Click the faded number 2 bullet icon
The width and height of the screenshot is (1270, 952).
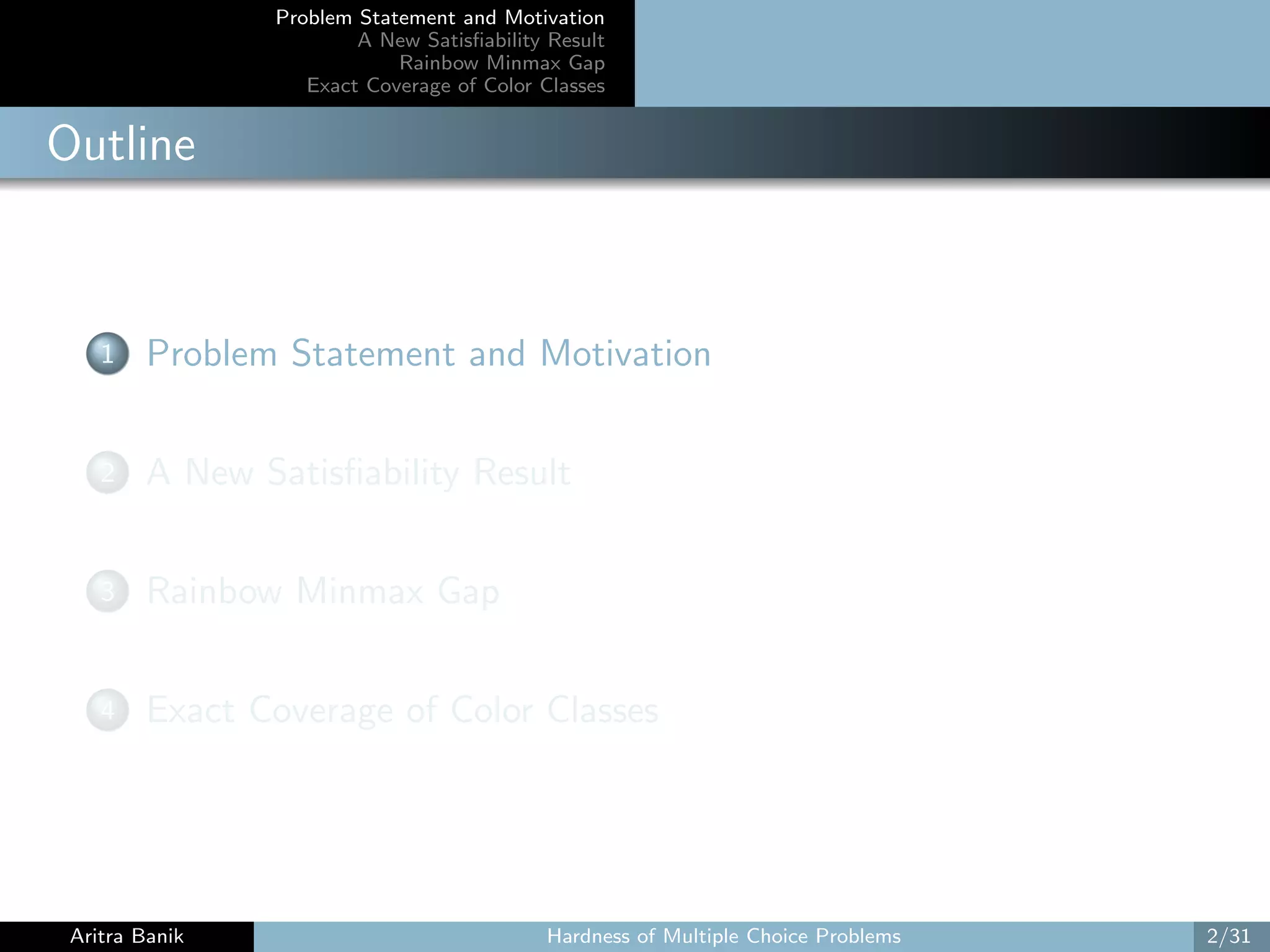[107, 472]
